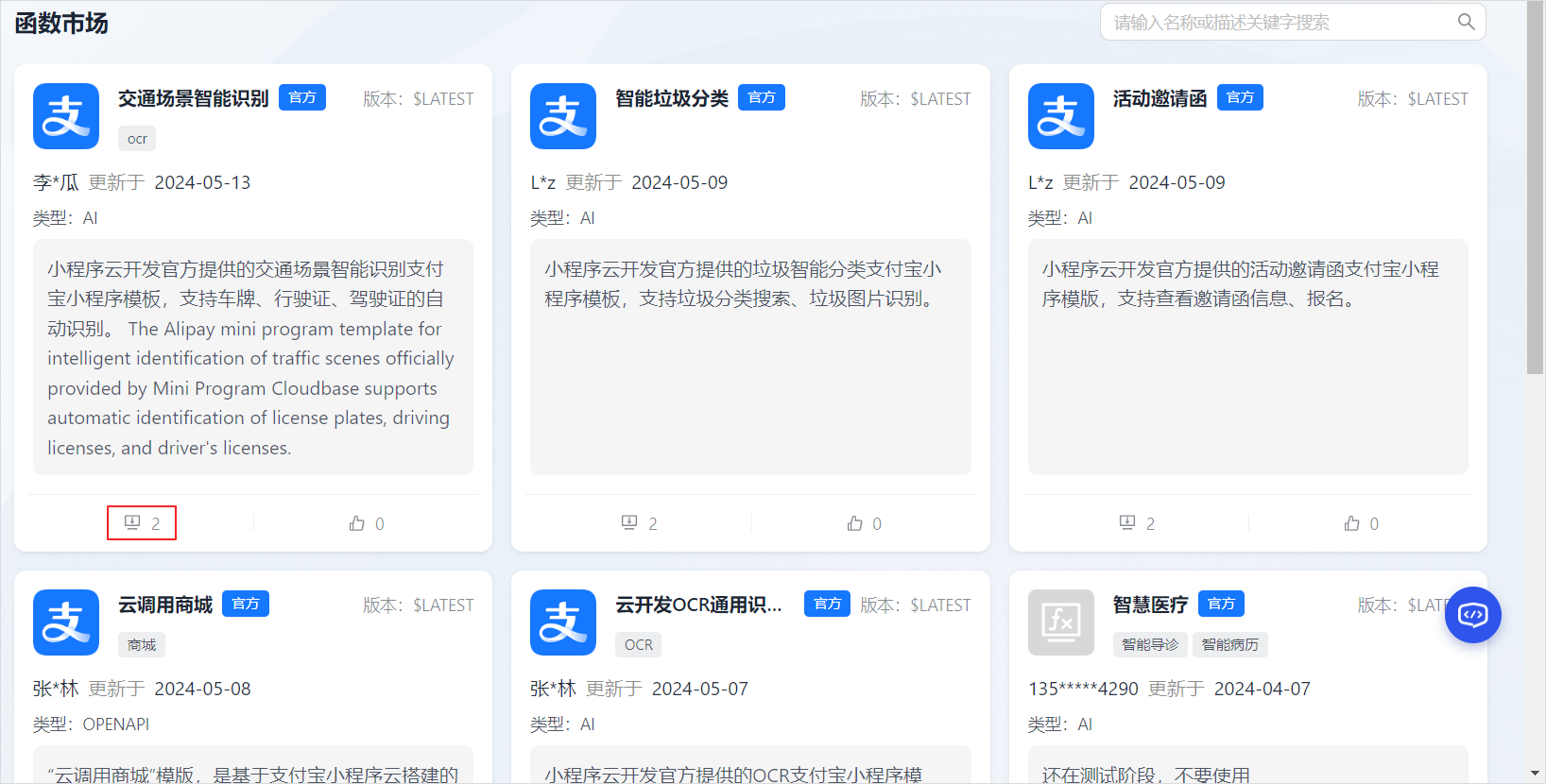Click usage count icon on 交通场景智能识别 card
Viewport: 1546px width, 784px height.
132,522
